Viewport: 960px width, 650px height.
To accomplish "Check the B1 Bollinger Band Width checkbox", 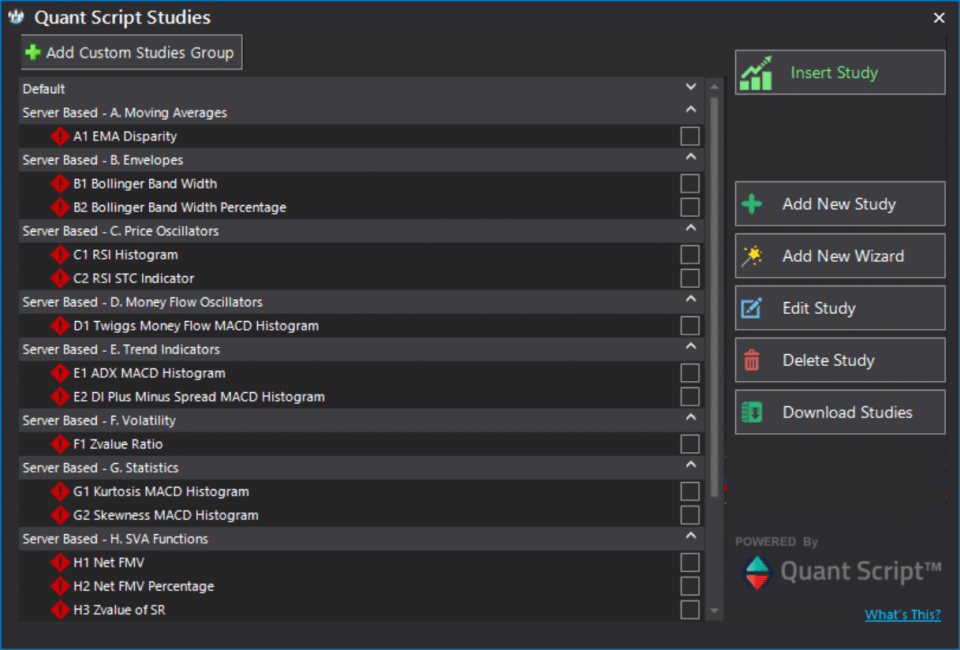I will pos(690,183).
